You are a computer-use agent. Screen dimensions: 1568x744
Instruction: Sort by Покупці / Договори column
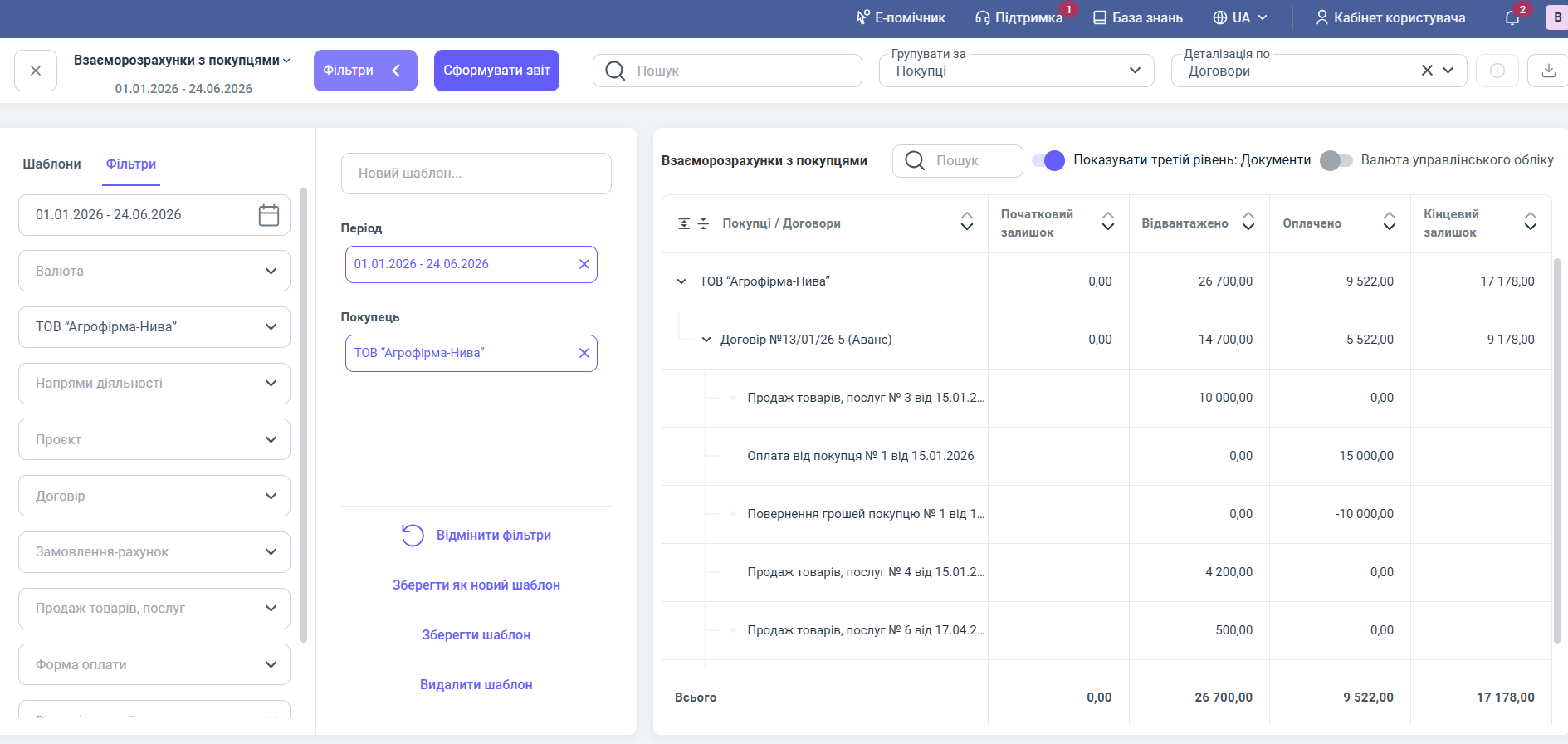click(967, 221)
